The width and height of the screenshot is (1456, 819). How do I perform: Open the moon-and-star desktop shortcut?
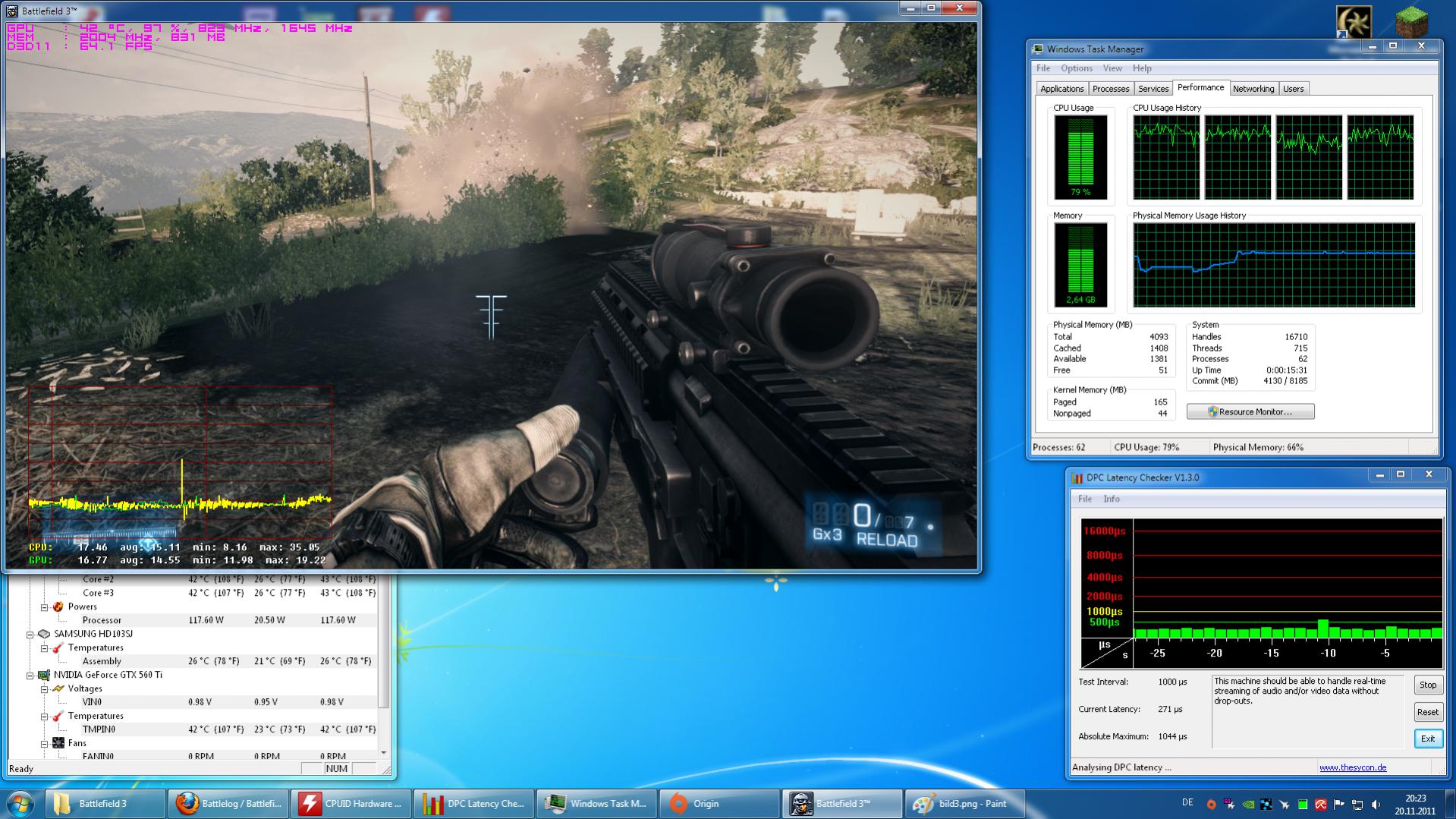(x=1354, y=21)
